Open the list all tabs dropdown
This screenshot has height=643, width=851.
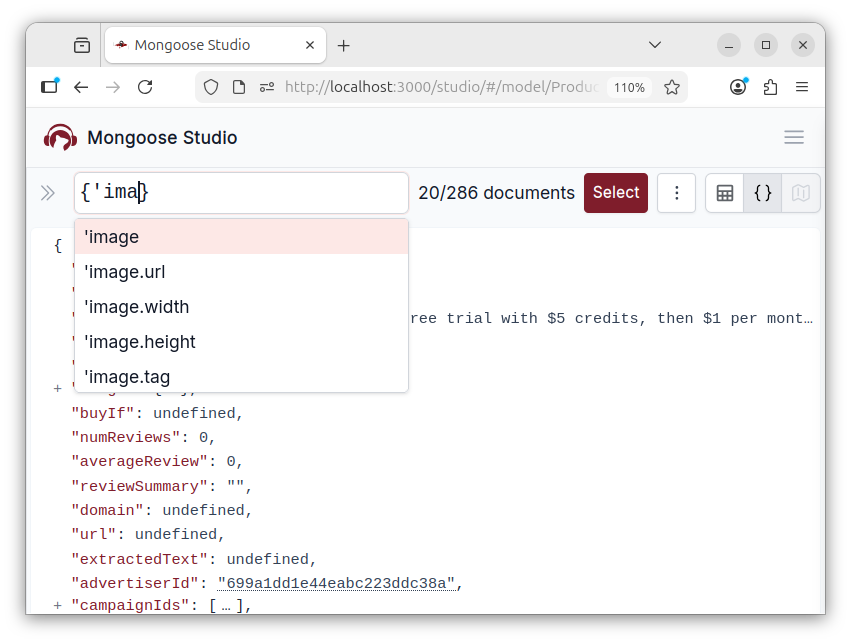[x=655, y=45]
